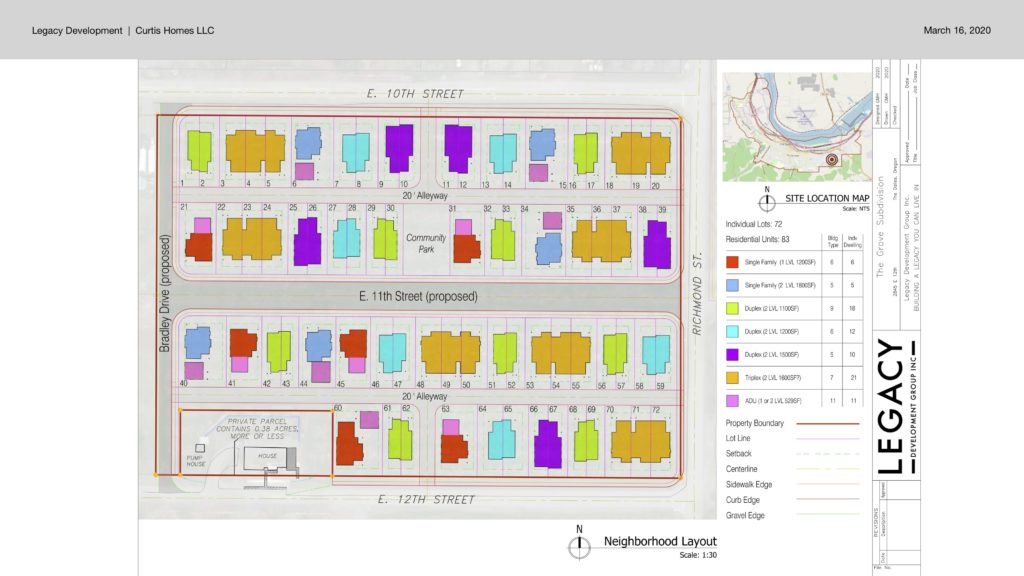The height and width of the screenshot is (576, 1024).
Task: Click the "Community Park" label
Action: [x=426, y=244]
